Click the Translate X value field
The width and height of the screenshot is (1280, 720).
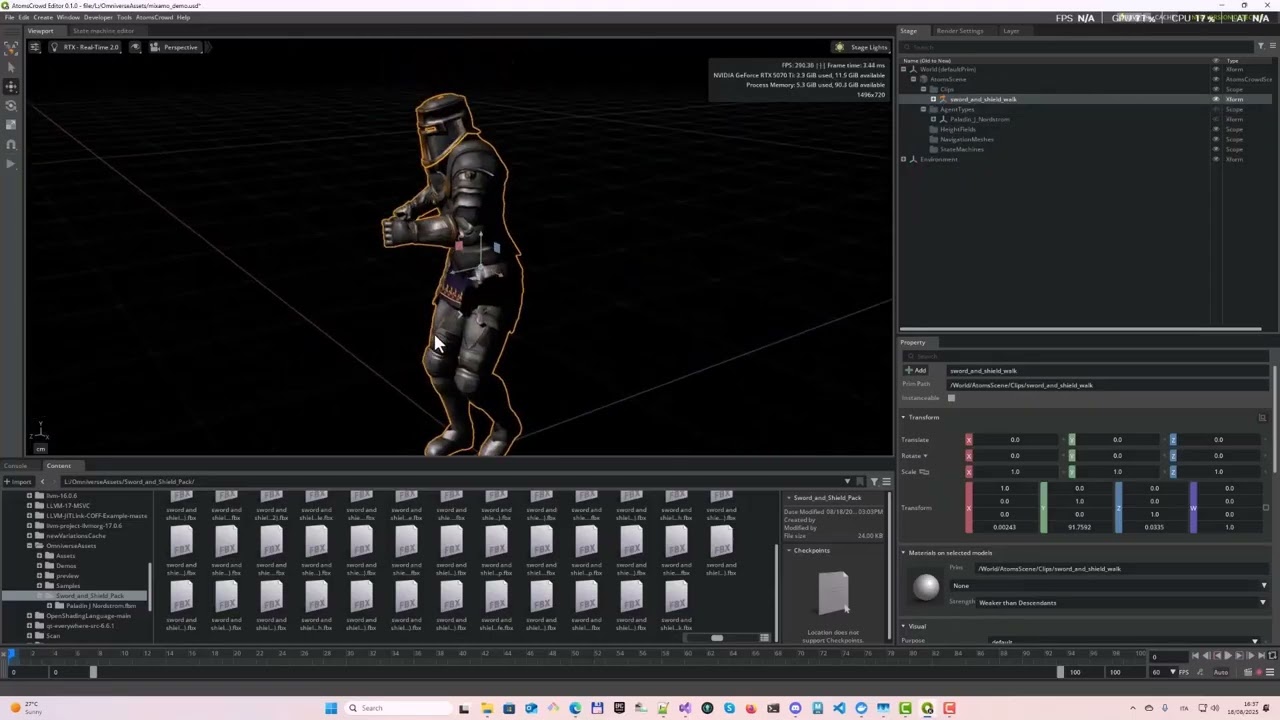coord(1015,440)
